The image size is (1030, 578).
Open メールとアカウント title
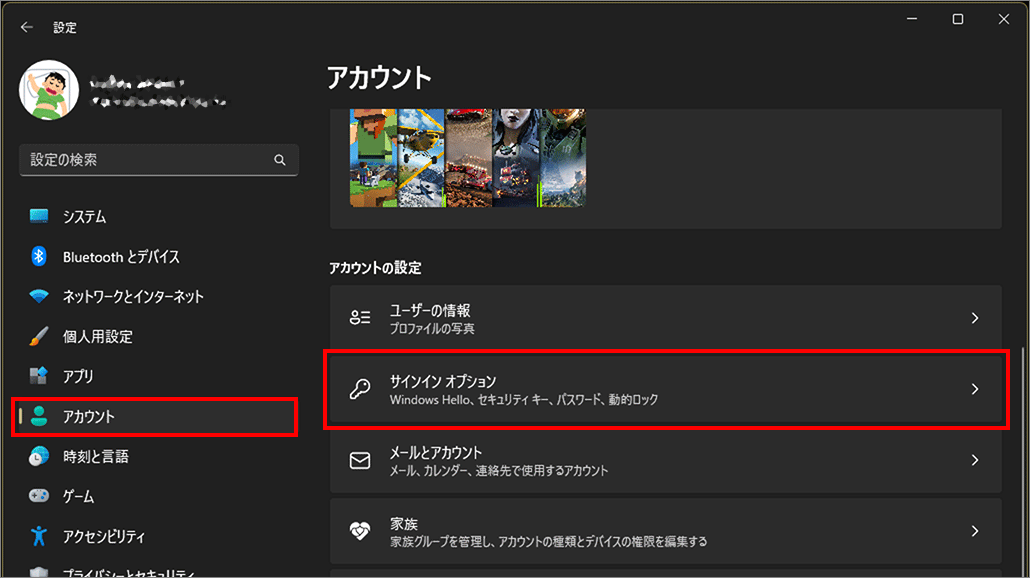436,453
